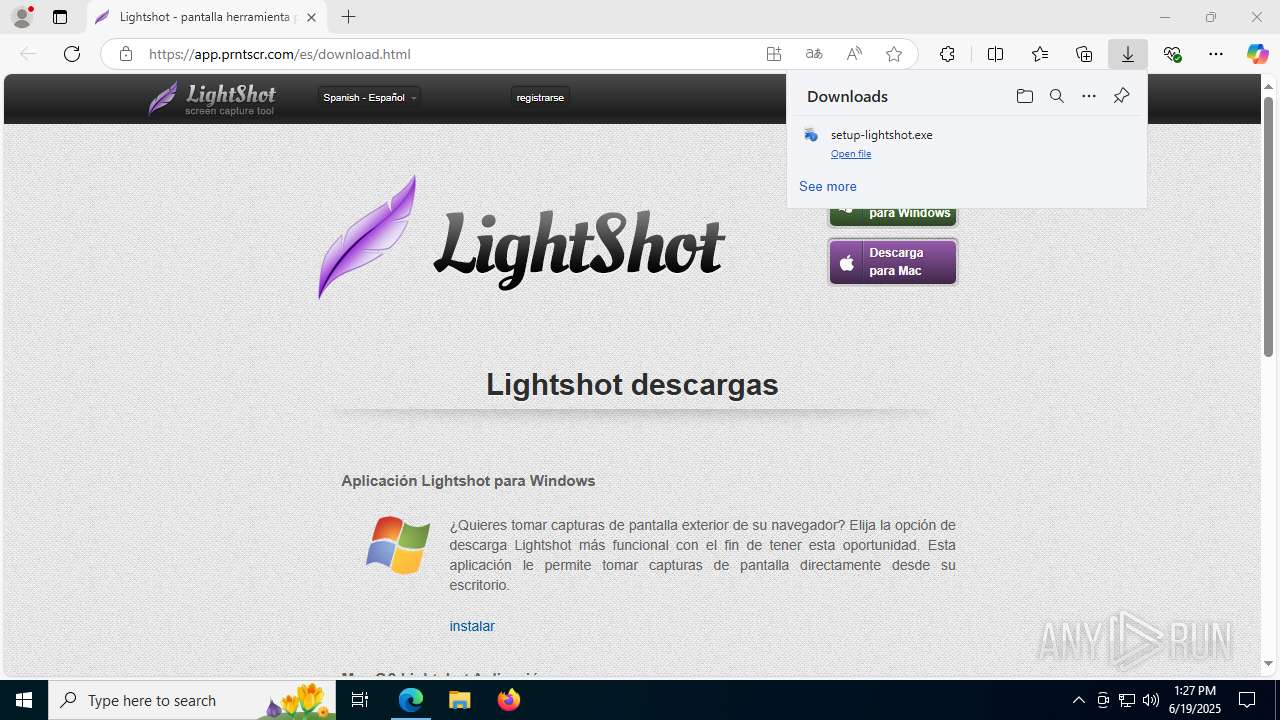Viewport: 1280px width, 720px height.
Task: Open the notification center icon
Action: click(1247, 700)
